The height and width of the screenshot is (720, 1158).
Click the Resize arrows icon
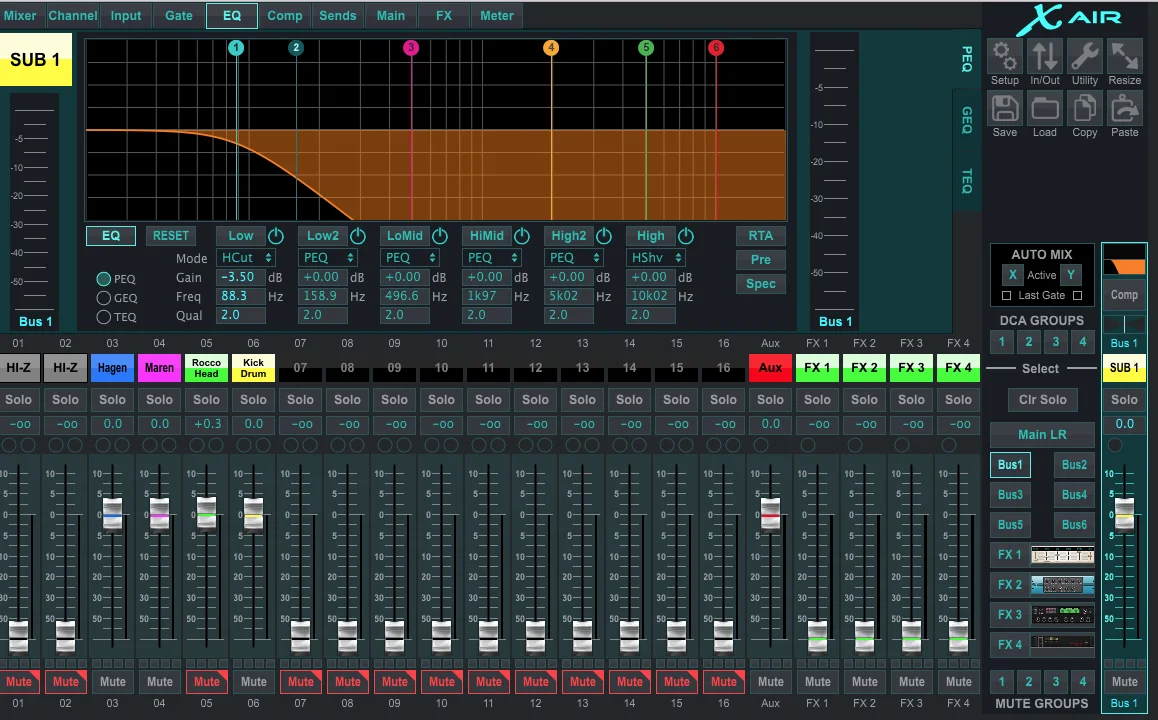tap(1124, 57)
